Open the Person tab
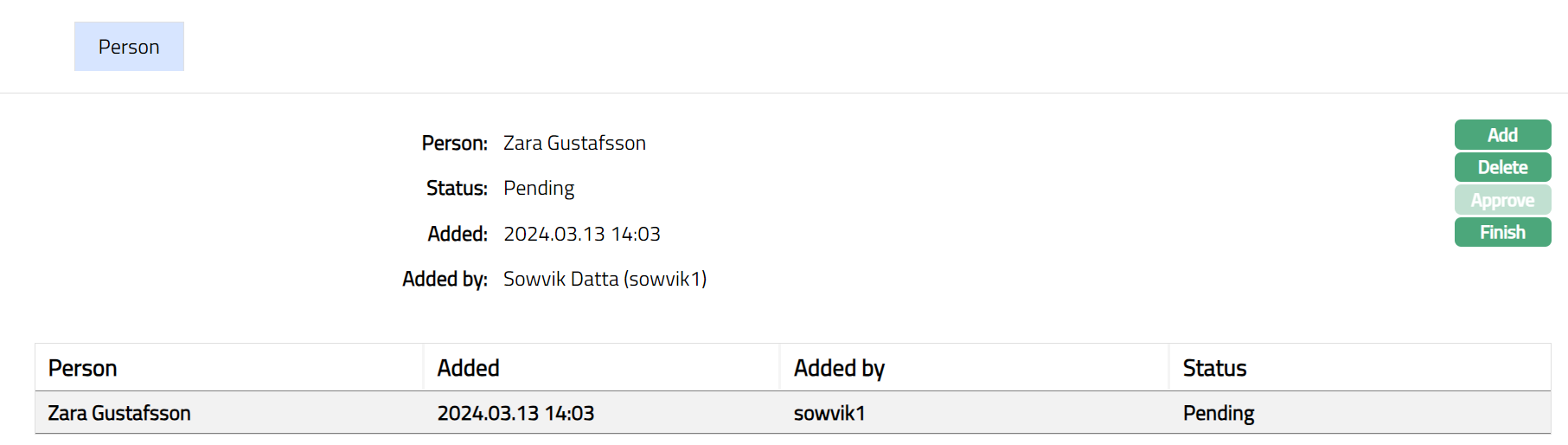The width and height of the screenshot is (1568, 445). pos(129,47)
